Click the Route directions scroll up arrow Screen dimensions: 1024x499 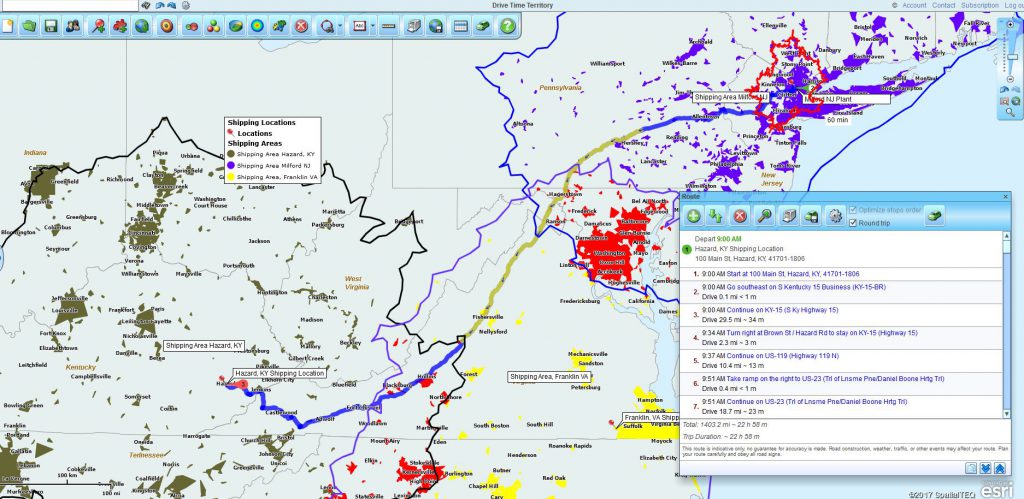pos(1006,236)
